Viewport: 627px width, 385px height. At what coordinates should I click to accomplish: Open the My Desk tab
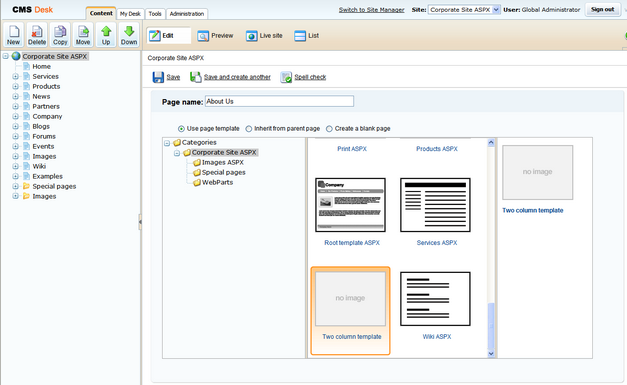(130, 14)
